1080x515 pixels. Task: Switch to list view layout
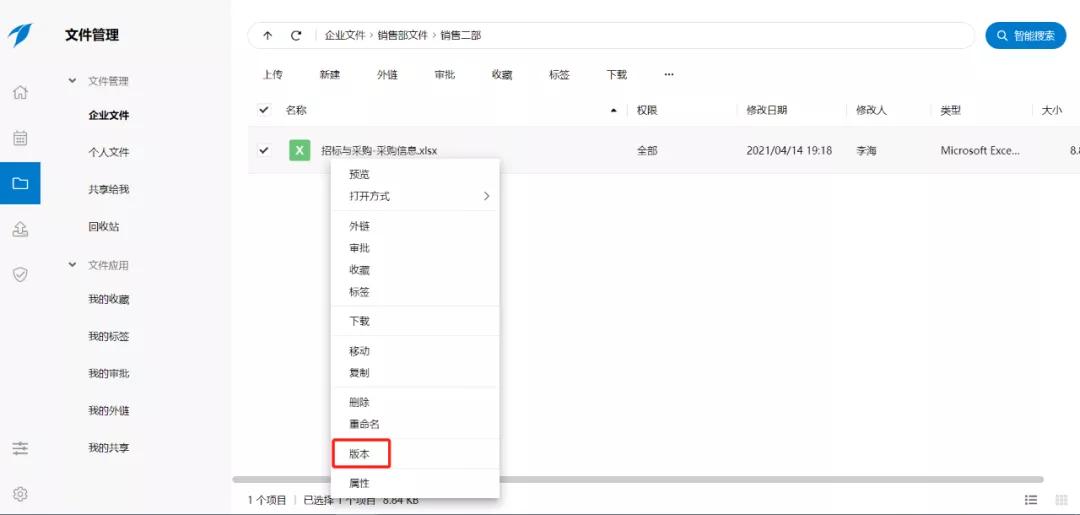coord(1031,499)
